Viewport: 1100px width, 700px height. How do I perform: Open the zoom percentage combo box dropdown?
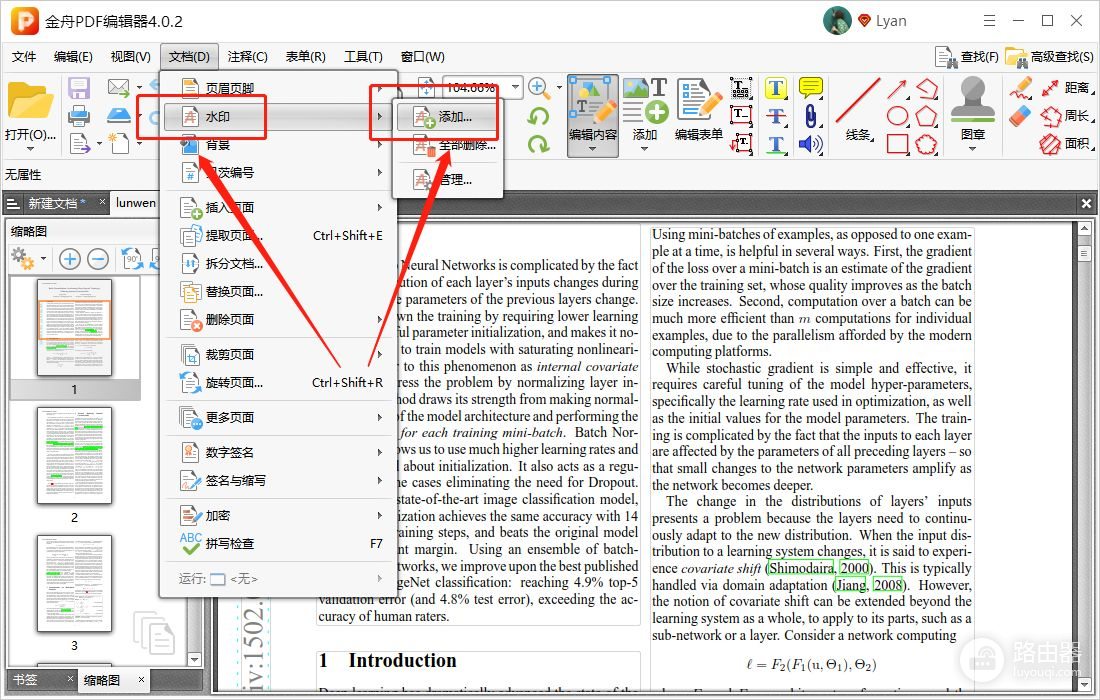[516, 87]
